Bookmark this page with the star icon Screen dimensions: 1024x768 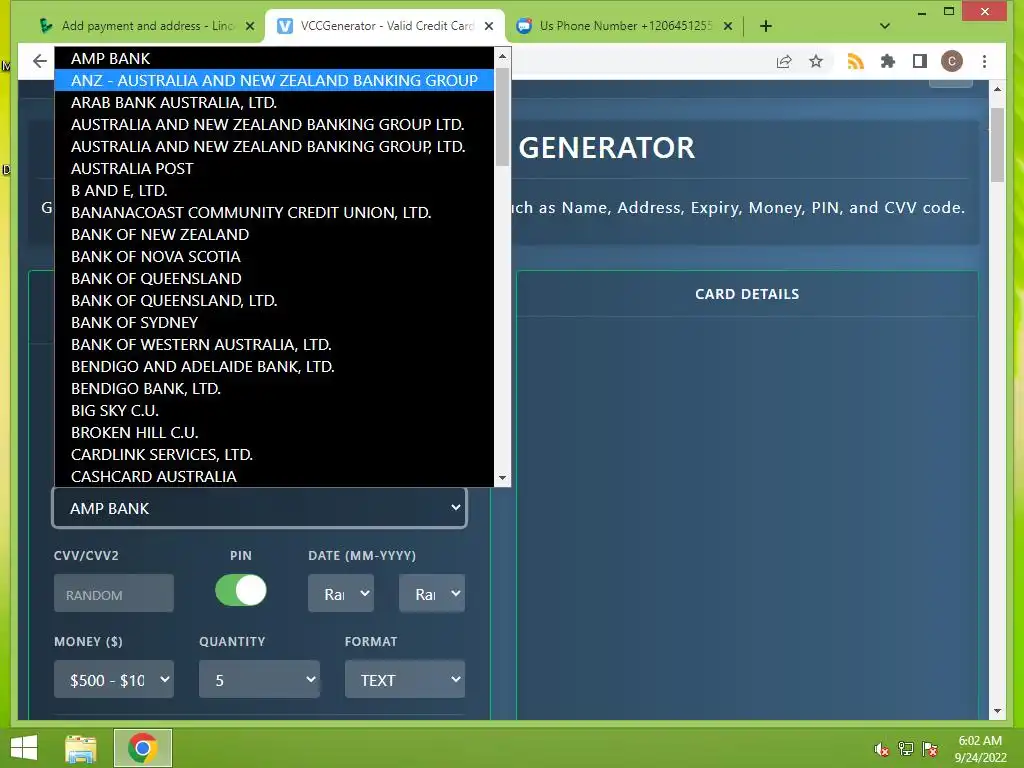click(816, 61)
